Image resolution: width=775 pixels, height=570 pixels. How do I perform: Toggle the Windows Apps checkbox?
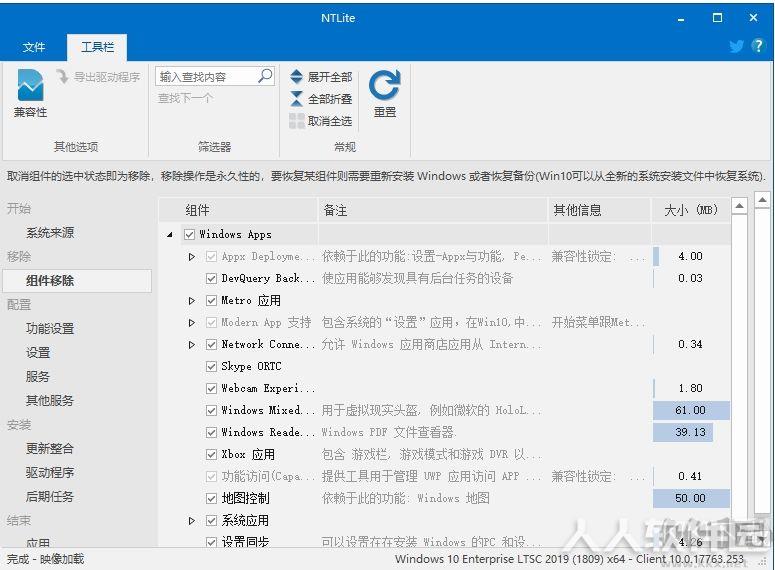(x=189, y=234)
